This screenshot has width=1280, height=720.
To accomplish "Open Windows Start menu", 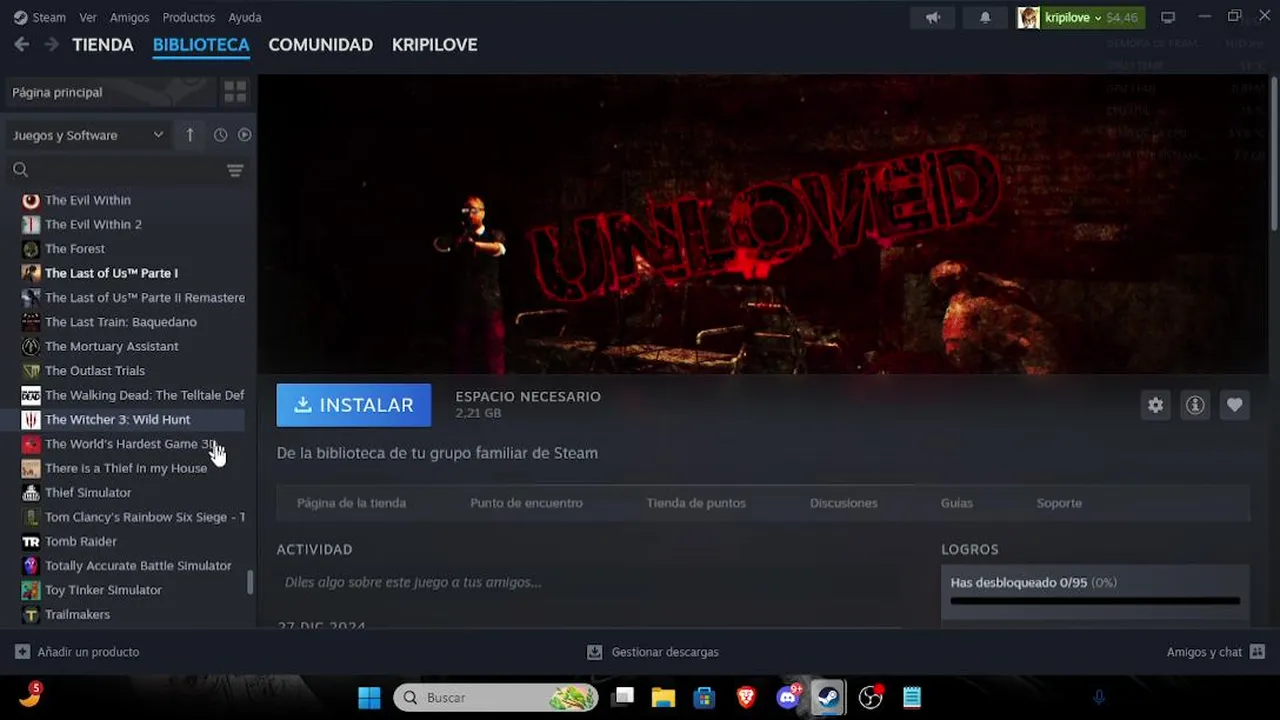I will (369, 697).
